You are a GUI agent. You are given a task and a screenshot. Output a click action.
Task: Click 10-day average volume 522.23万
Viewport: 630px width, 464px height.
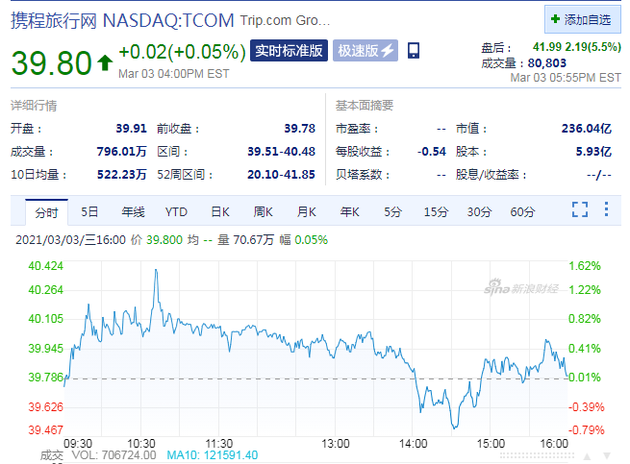point(122,175)
